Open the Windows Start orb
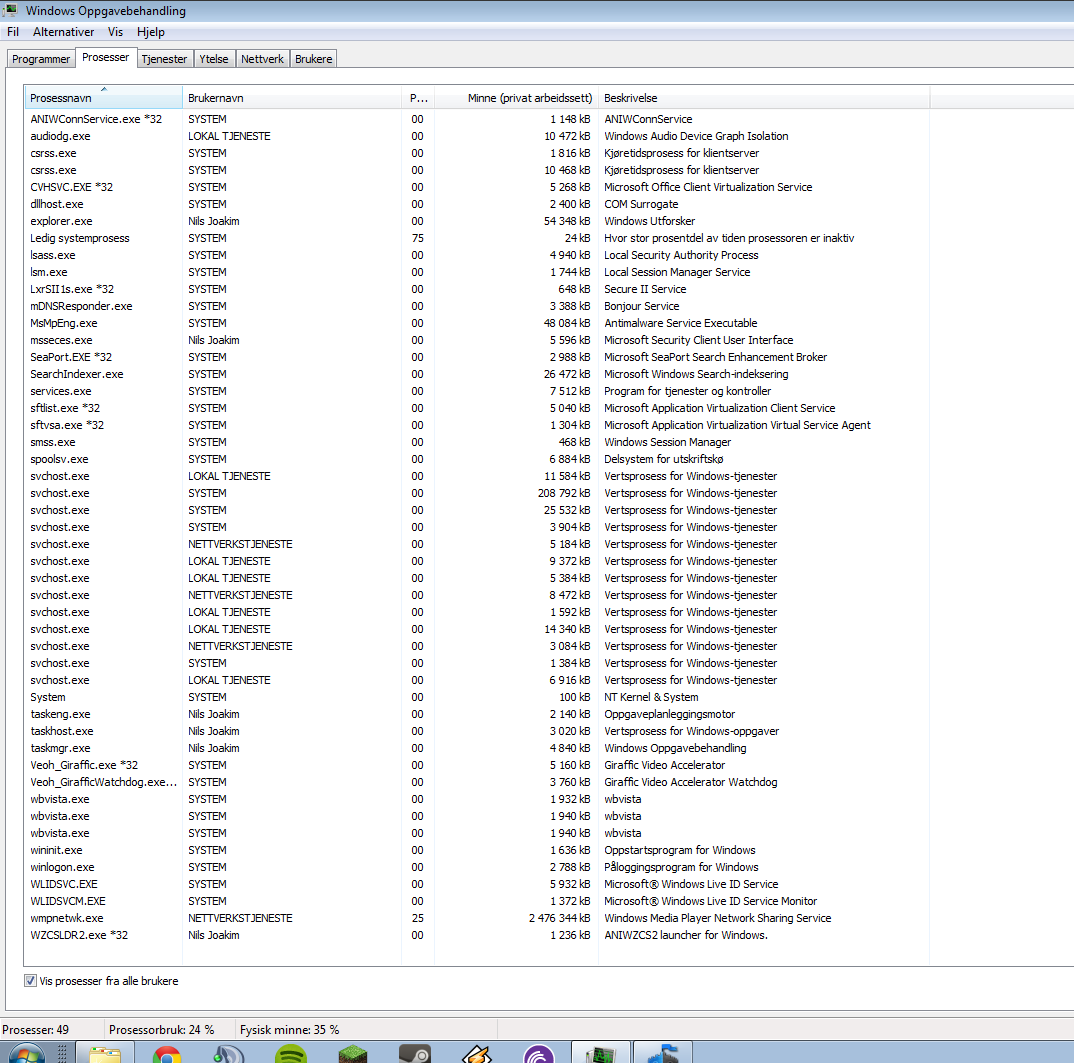Screen dimensions: 1074x1063 [x=26, y=1055]
